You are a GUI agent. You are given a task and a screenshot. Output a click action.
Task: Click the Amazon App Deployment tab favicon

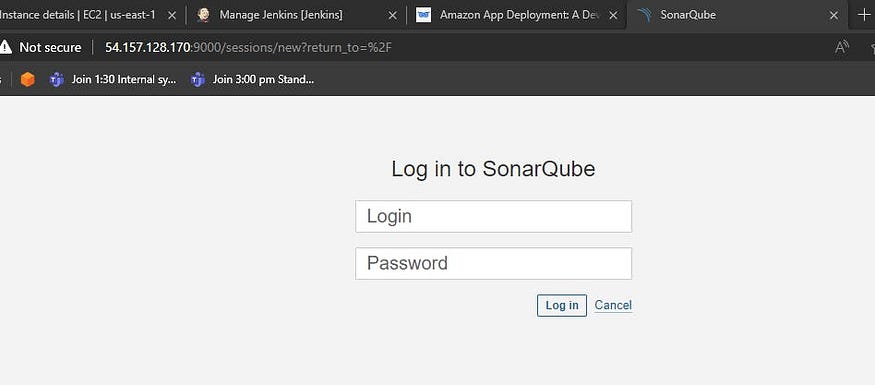coord(424,15)
